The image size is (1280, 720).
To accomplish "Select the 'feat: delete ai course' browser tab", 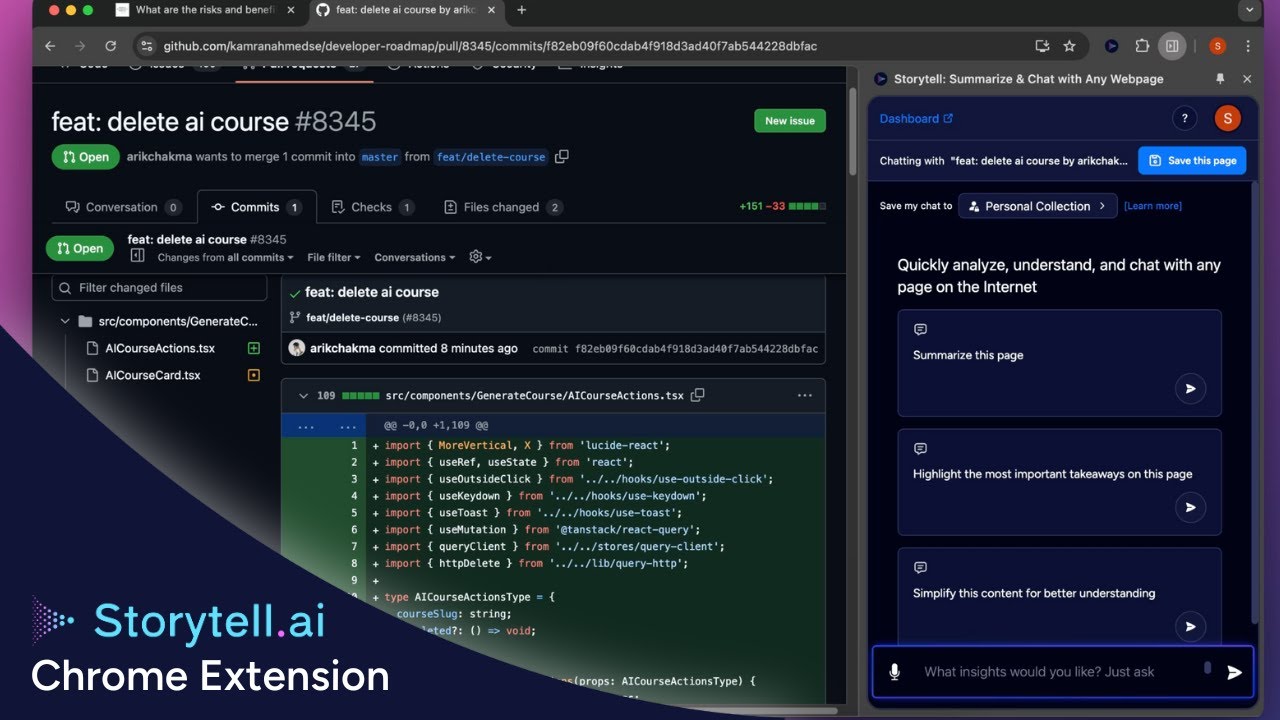I will click(405, 10).
